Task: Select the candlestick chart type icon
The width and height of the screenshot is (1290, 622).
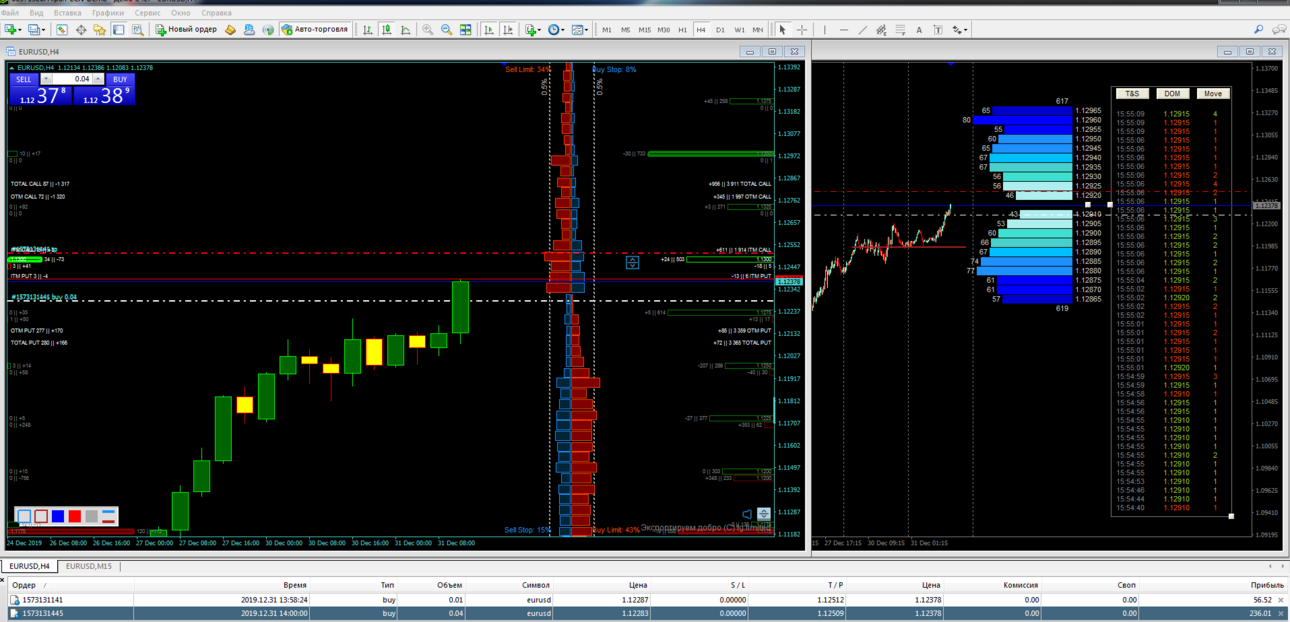Action: pos(386,30)
